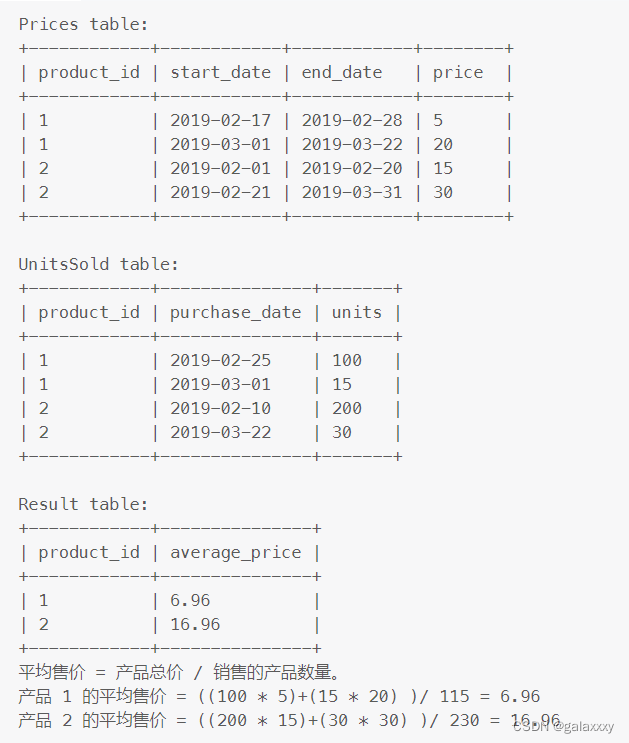Click the 产品 2 average price calculation line
629x743 pixels.
tap(289, 720)
